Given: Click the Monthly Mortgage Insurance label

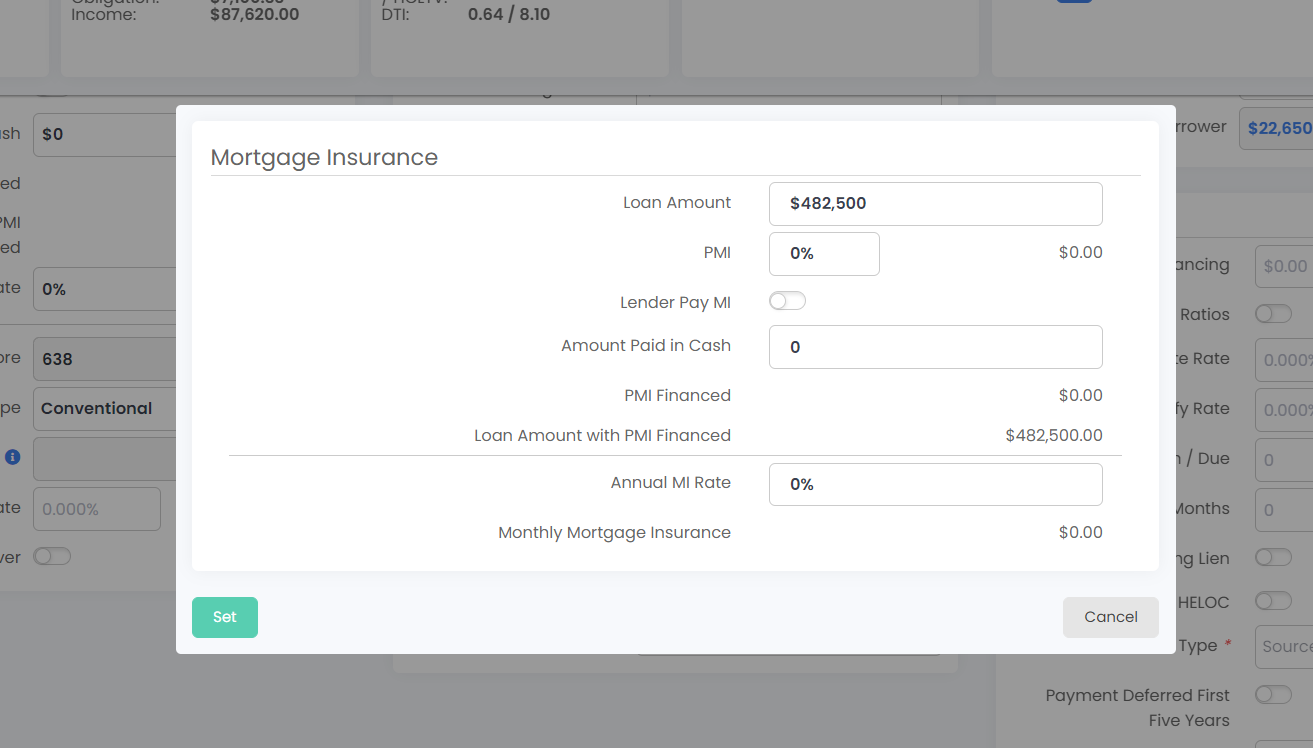Looking at the screenshot, I should pyautogui.click(x=614, y=532).
